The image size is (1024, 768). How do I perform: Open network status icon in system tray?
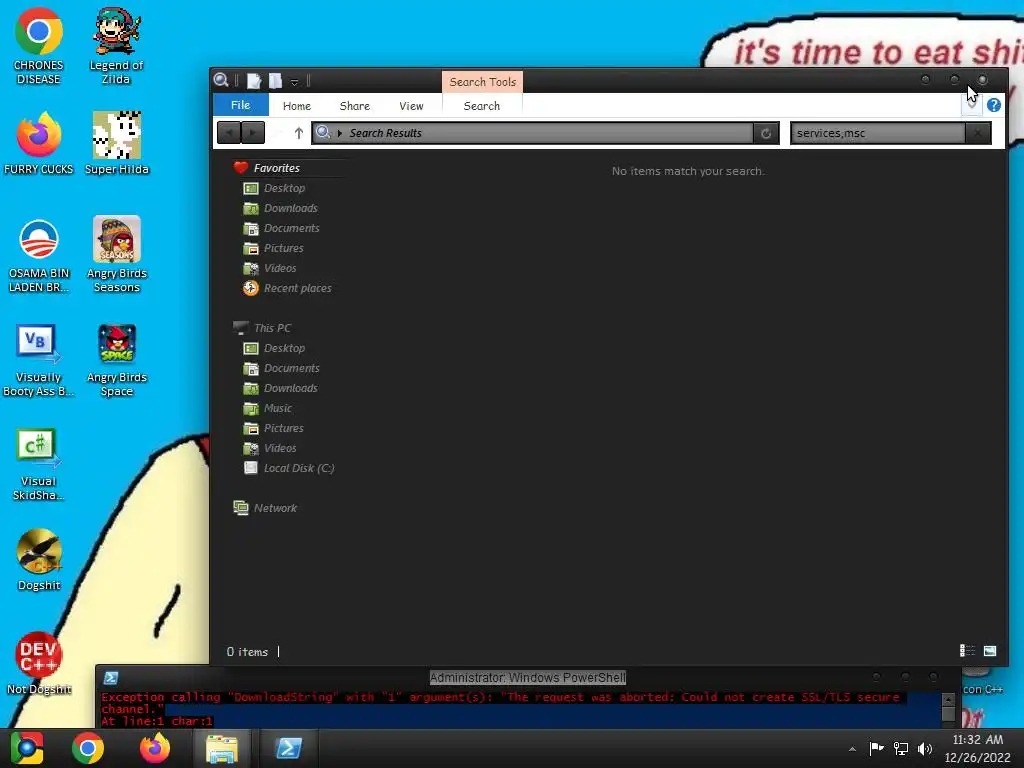point(901,748)
